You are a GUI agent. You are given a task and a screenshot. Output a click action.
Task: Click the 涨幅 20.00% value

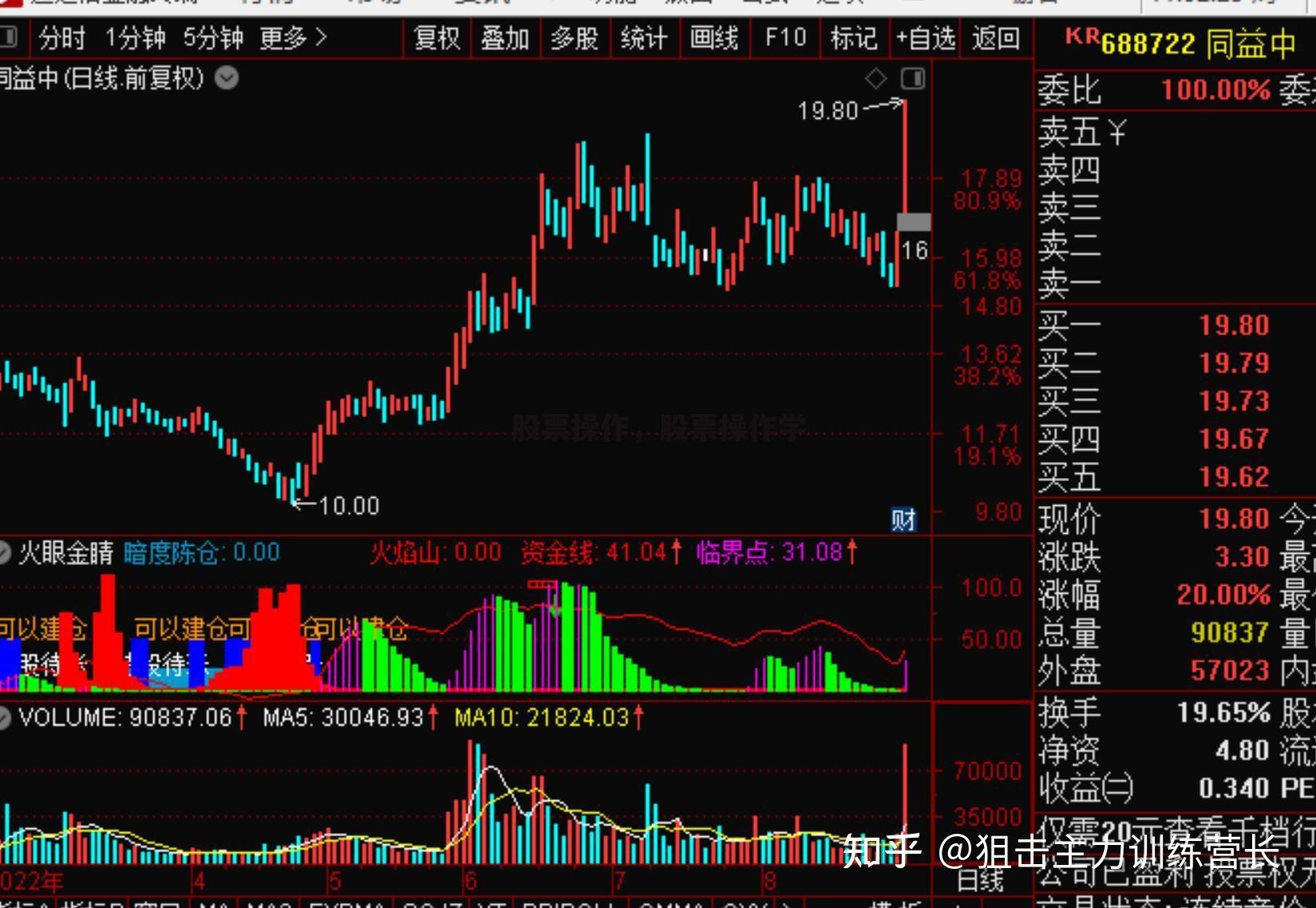tap(1223, 594)
